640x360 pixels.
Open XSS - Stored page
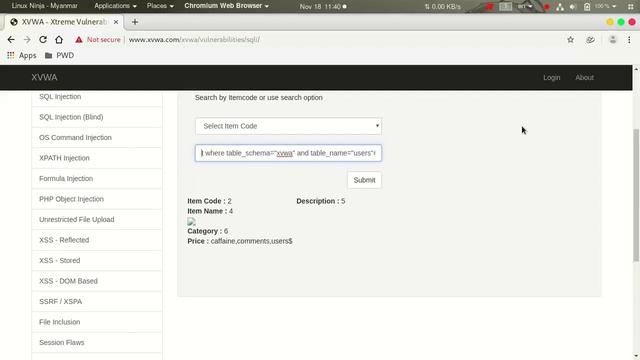[97, 260]
